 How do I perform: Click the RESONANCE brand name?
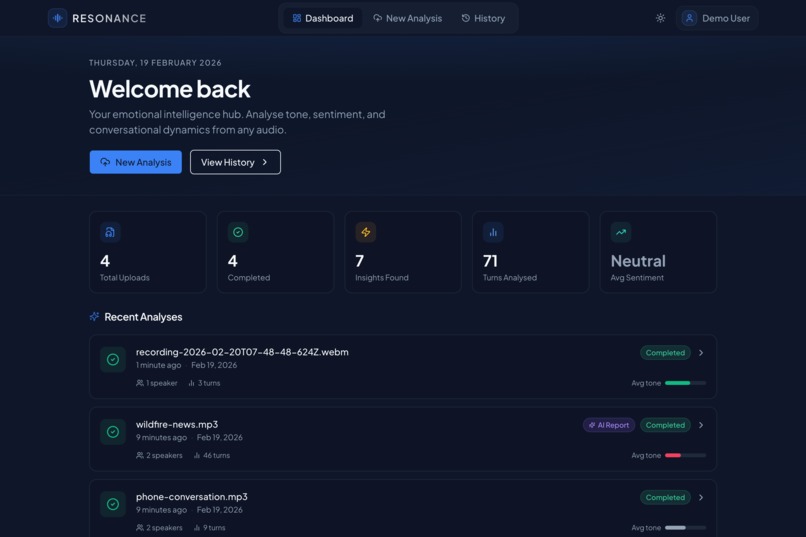click(109, 18)
